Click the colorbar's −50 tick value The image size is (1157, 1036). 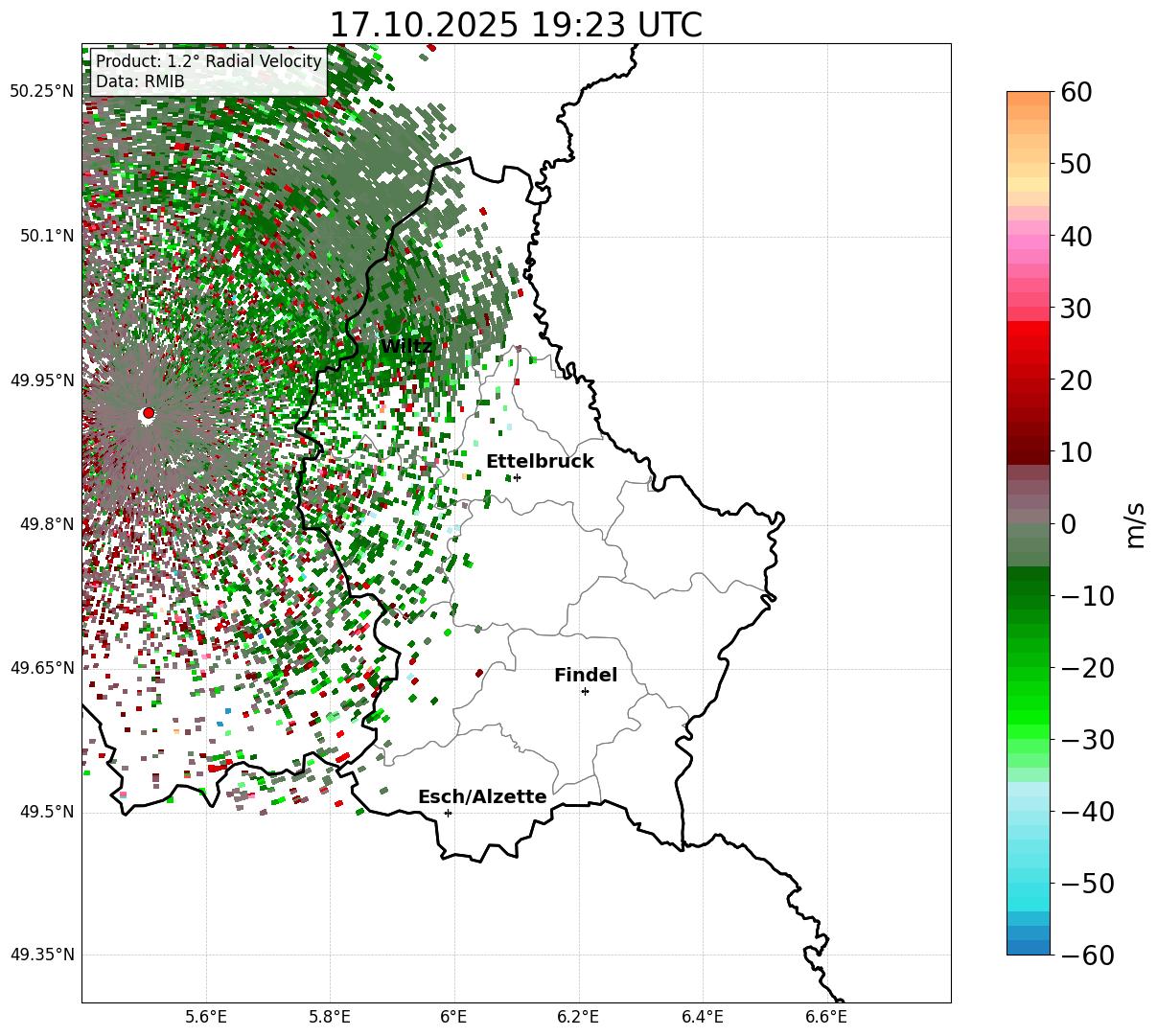pyautogui.click(x=1086, y=884)
